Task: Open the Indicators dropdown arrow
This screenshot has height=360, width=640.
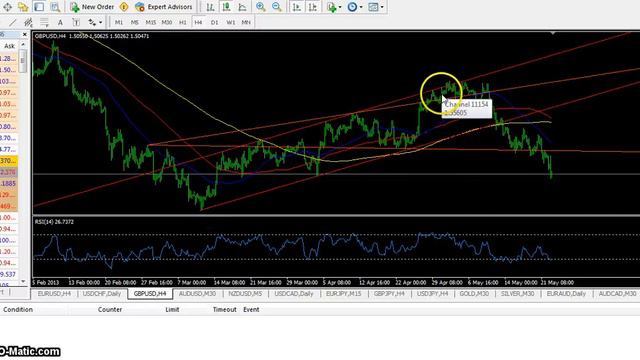Action: click(x=340, y=7)
